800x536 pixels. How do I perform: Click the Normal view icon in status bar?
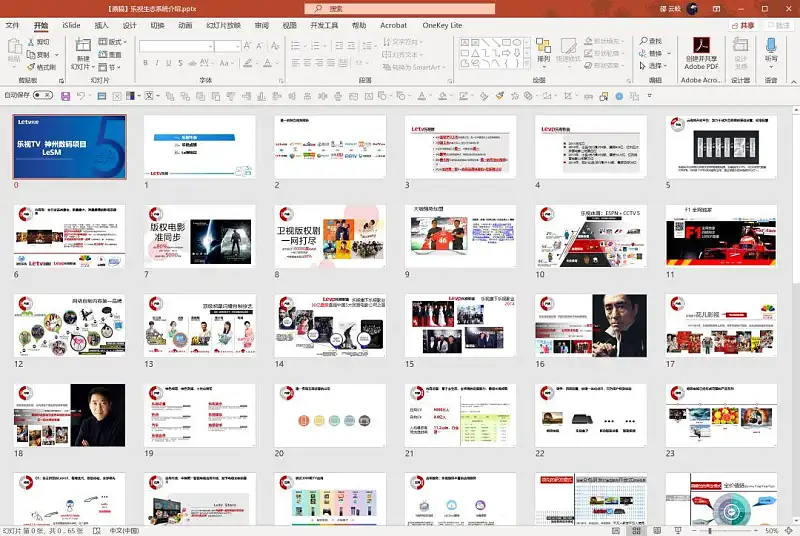coord(616,531)
